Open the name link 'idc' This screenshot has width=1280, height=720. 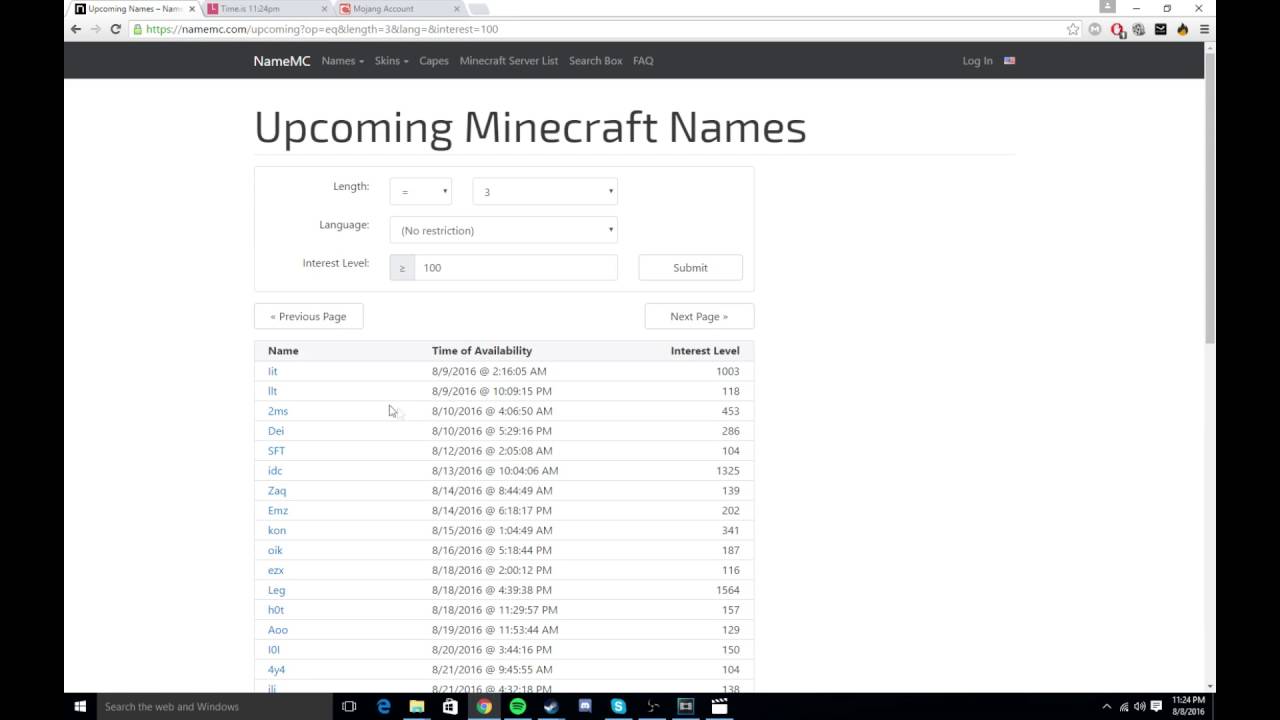(x=275, y=470)
